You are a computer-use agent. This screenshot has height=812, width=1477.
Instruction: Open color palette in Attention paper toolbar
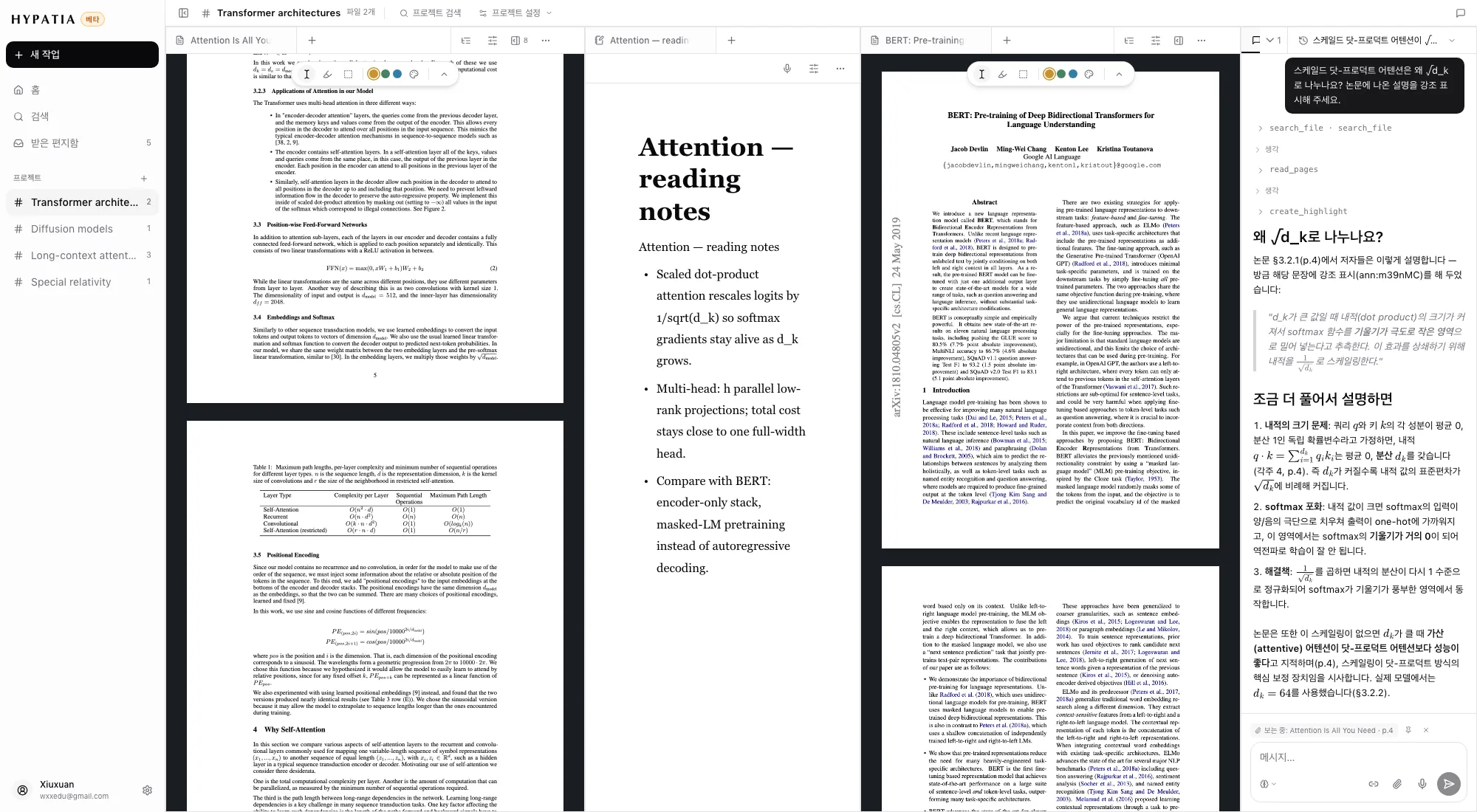414,74
